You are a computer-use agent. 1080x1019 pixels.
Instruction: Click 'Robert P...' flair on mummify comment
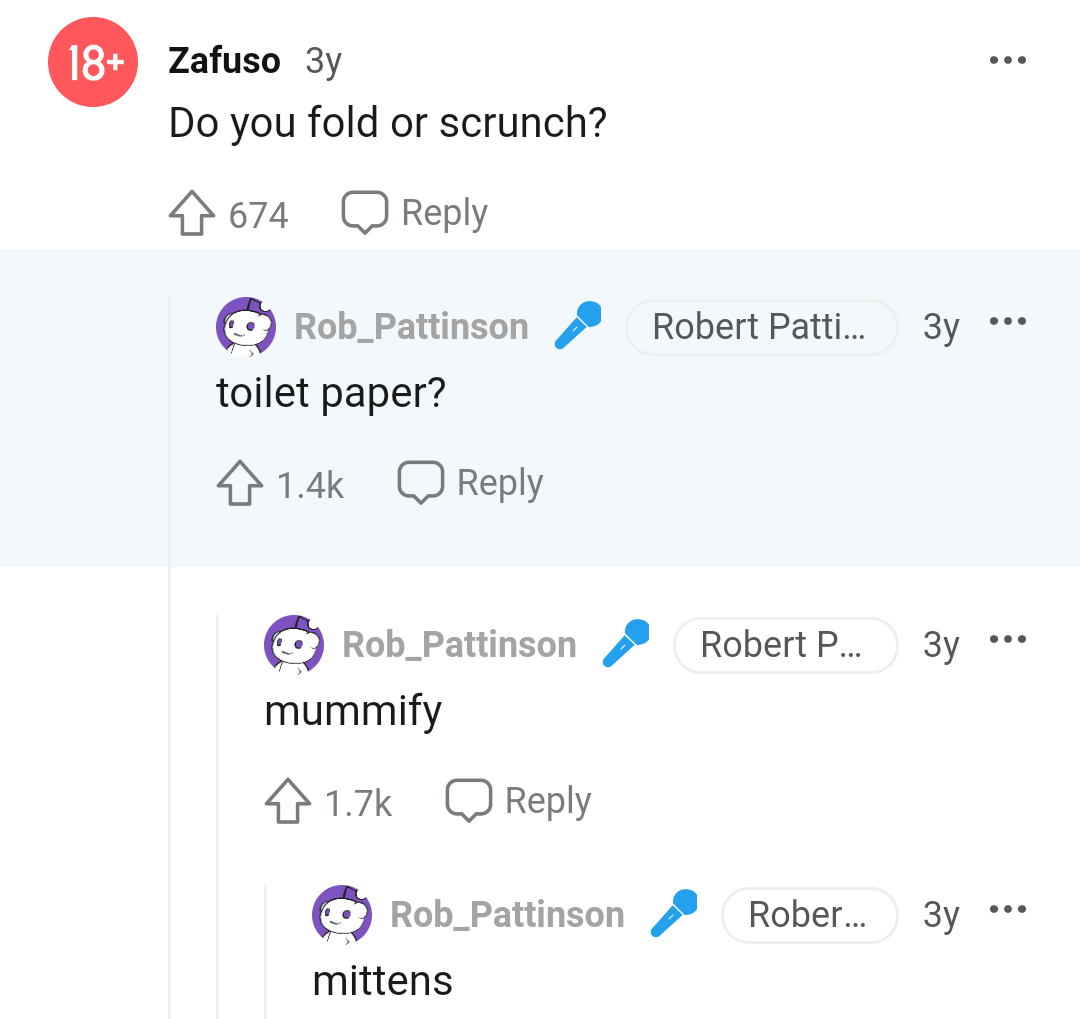(786, 646)
